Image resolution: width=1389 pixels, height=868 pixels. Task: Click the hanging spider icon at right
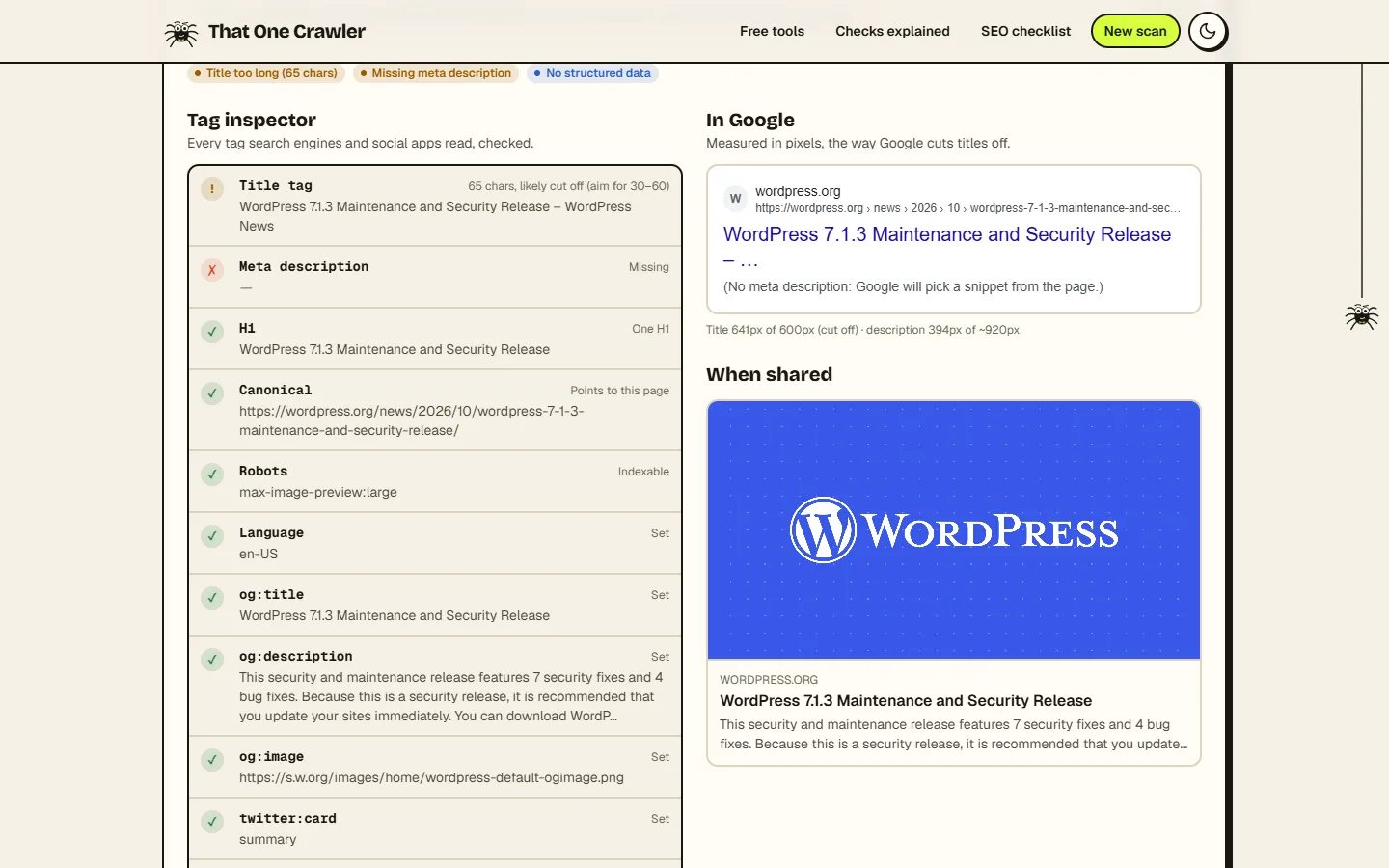coord(1362,316)
